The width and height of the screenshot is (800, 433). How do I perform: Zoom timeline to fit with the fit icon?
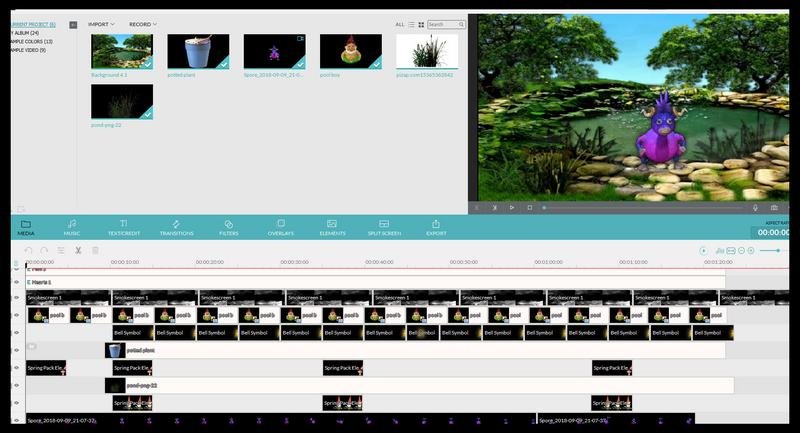(x=731, y=250)
